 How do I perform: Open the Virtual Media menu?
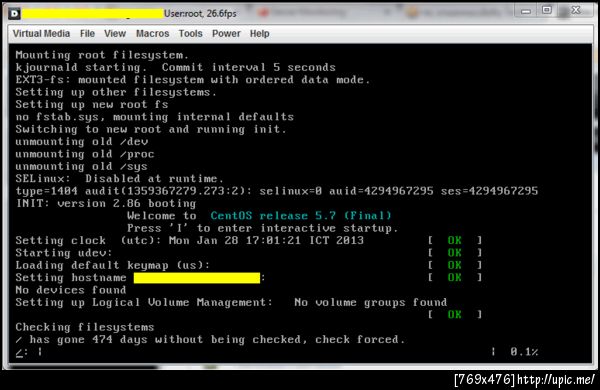coord(41,34)
